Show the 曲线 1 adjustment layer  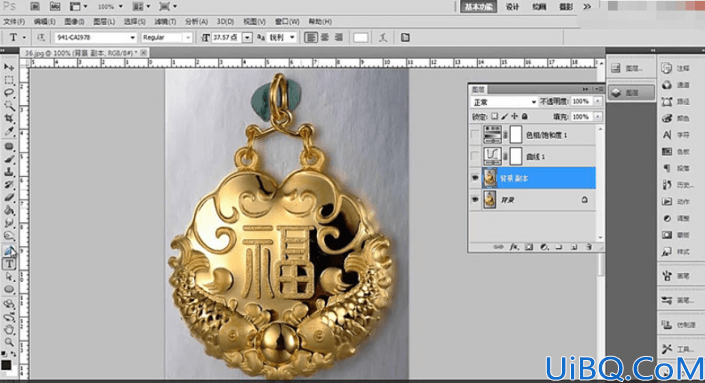point(475,156)
